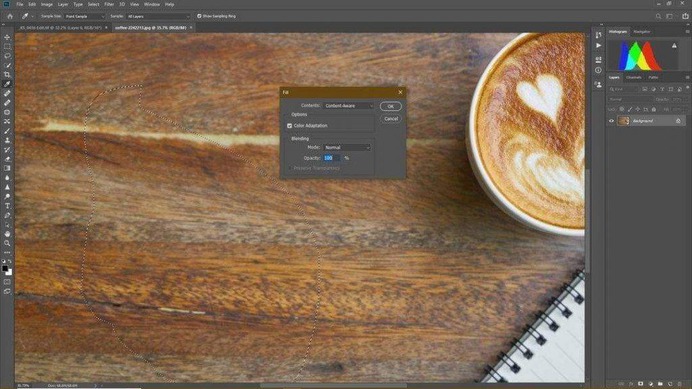The width and height of the screenshot is (692, 389).
Task: Select the Clone Stamp tool
Action: [7, 140]
